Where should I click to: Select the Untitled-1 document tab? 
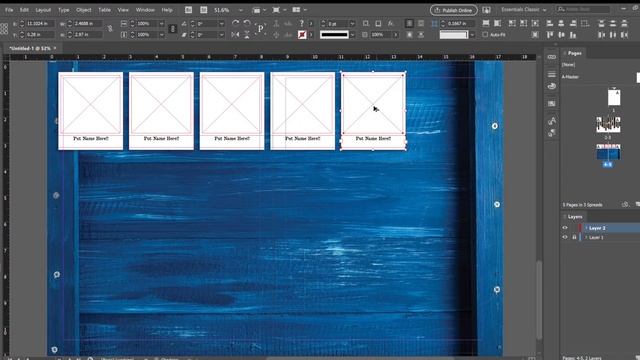pyautogui.click(x=30, y=48)
